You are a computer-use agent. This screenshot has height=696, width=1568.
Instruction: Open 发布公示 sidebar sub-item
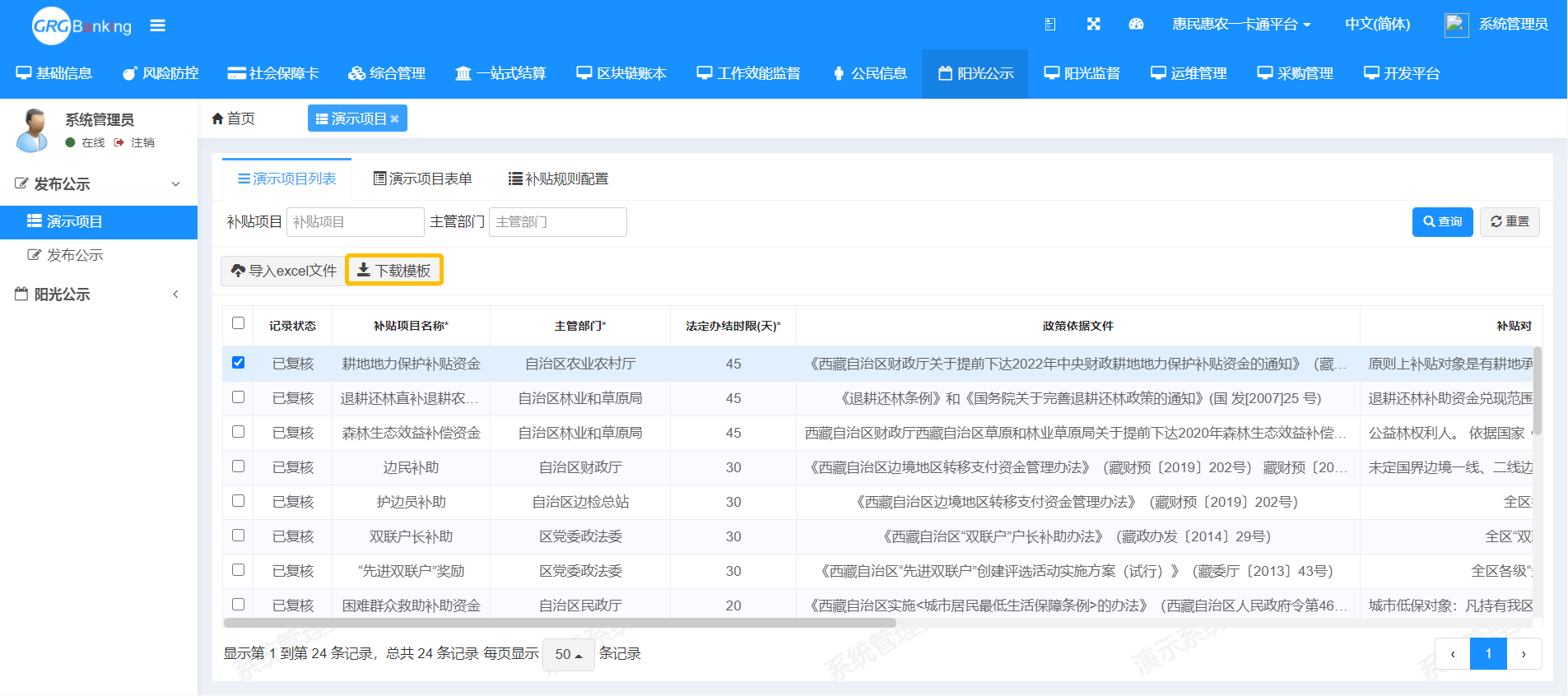(x=99, y=255)
